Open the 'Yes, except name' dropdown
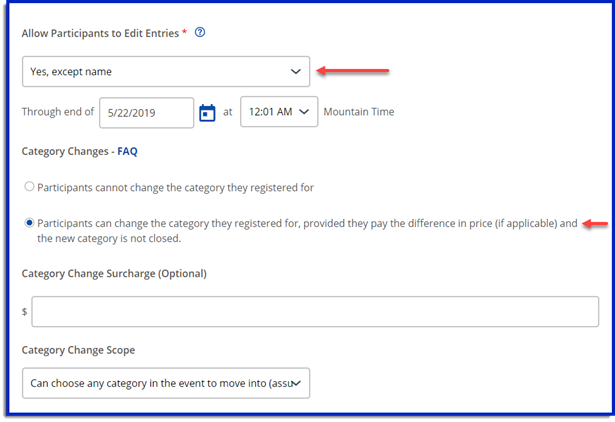 pyautogui.click(x=165, y=71)
